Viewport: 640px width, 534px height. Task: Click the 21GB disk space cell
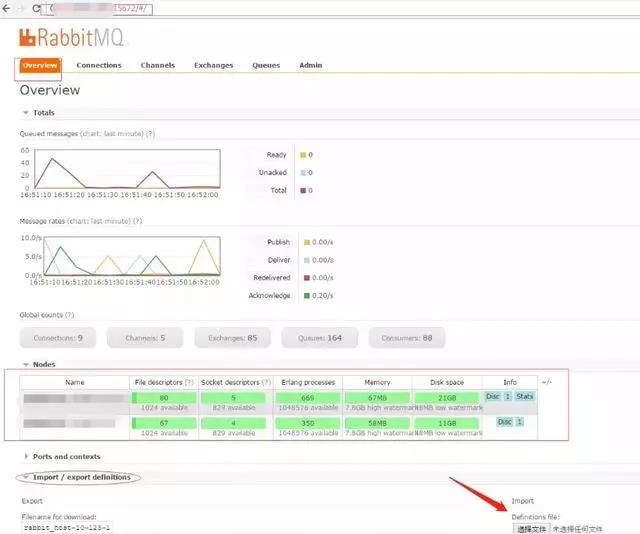click(x=447, y=398)
